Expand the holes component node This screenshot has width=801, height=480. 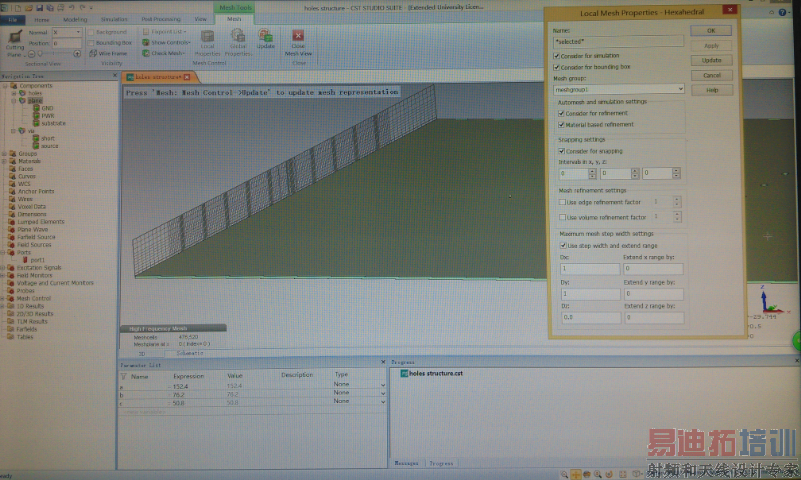14,93
